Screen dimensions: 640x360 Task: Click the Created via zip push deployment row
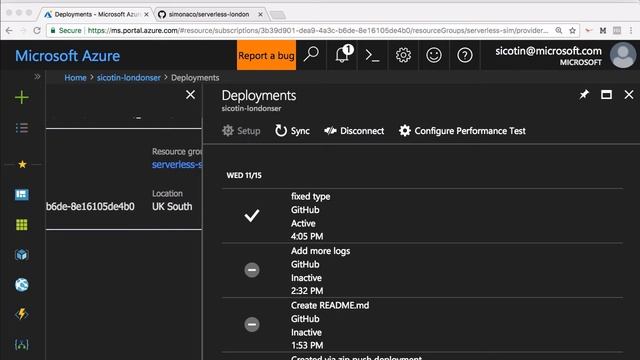point(422,357)
